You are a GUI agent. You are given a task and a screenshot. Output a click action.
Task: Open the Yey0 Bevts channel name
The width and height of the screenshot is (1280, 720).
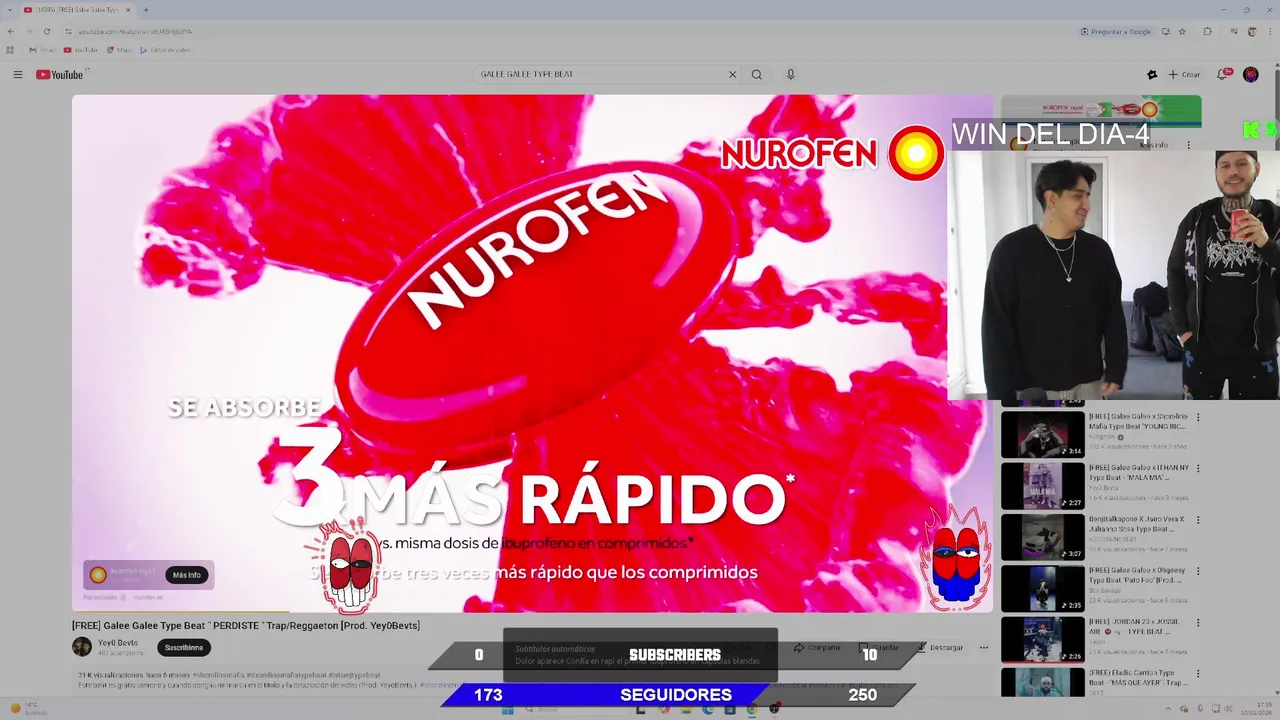tap(118, 643)
